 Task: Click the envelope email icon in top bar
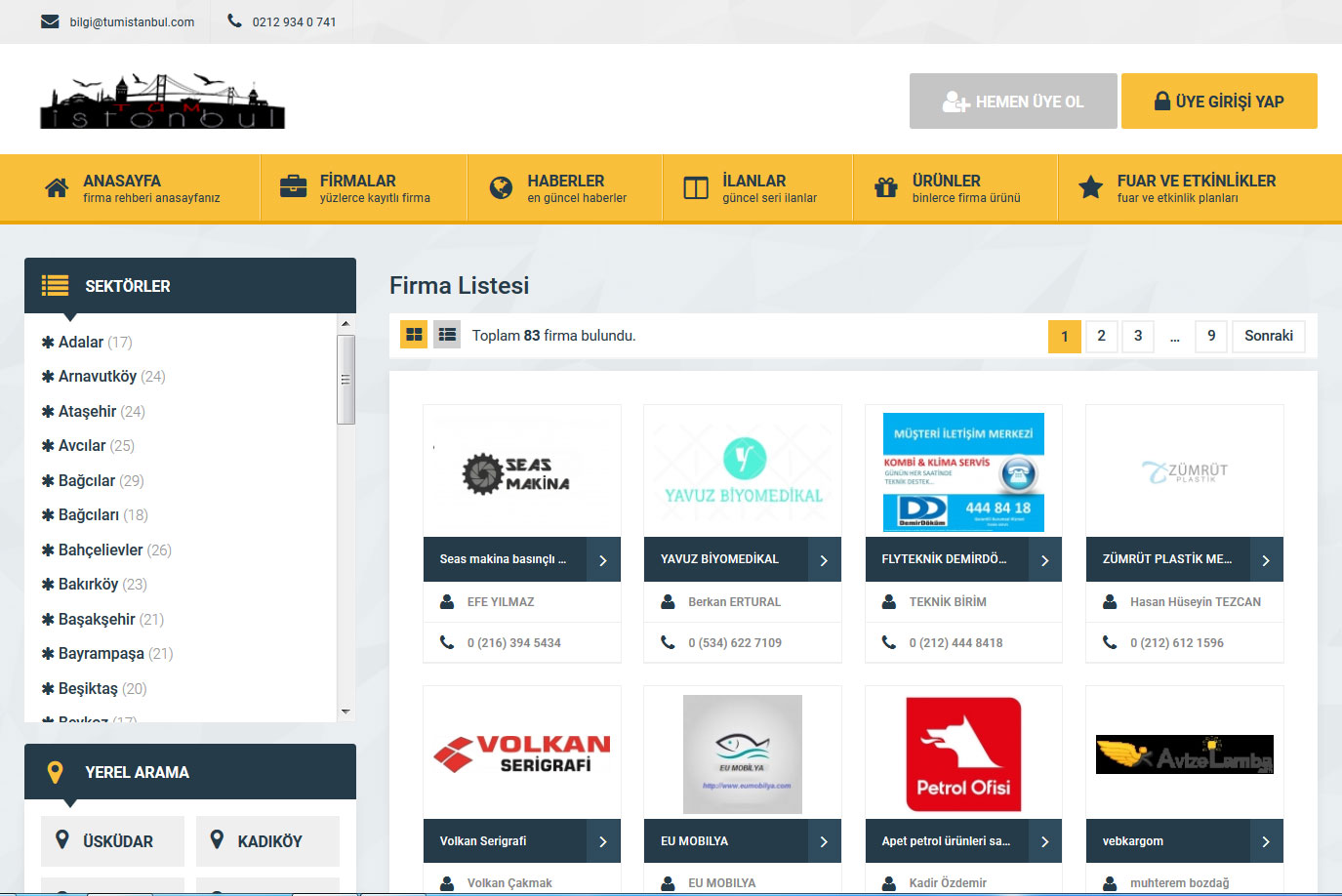point(50,21)
